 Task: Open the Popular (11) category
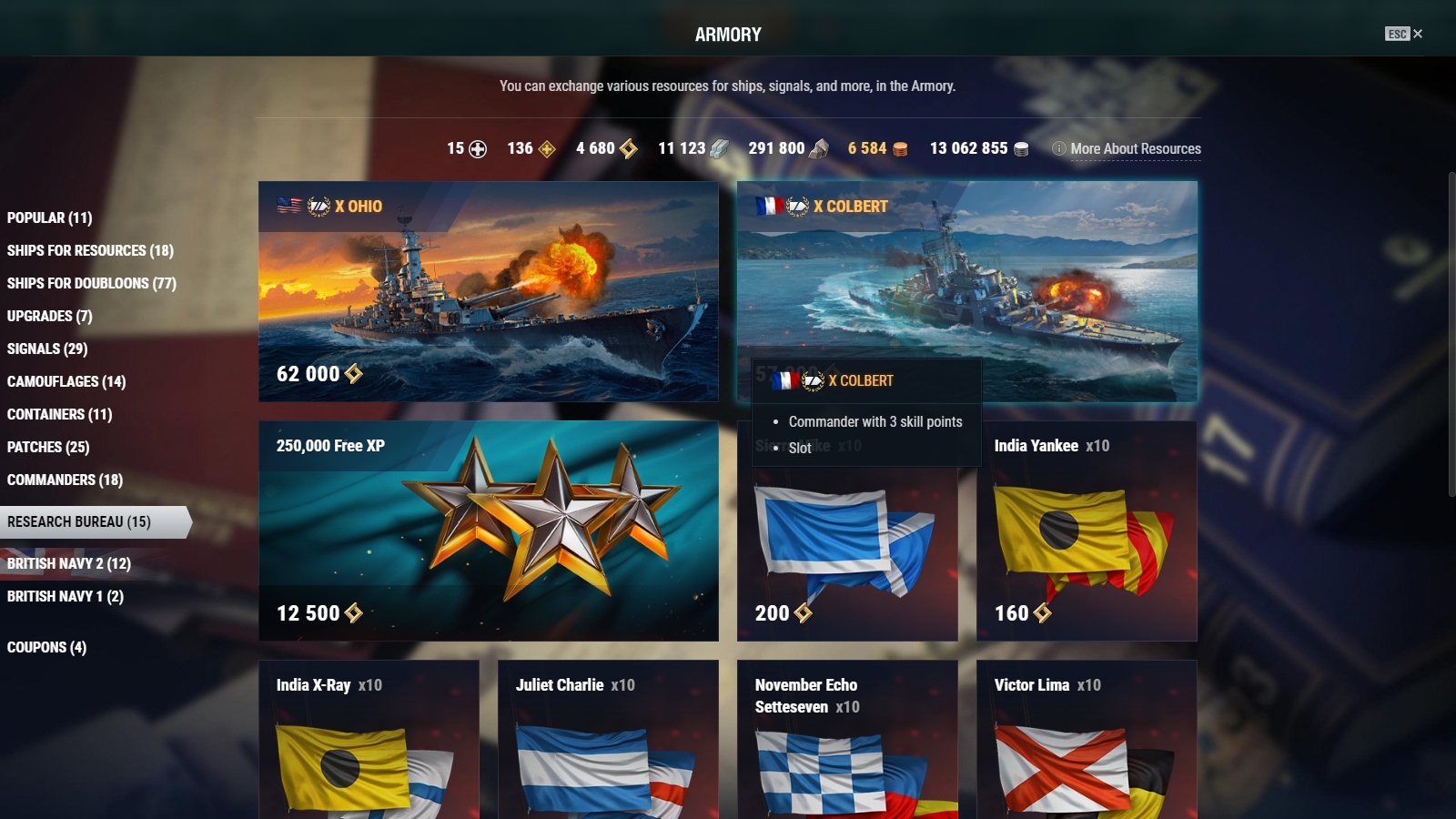click(x=49, y=217)
